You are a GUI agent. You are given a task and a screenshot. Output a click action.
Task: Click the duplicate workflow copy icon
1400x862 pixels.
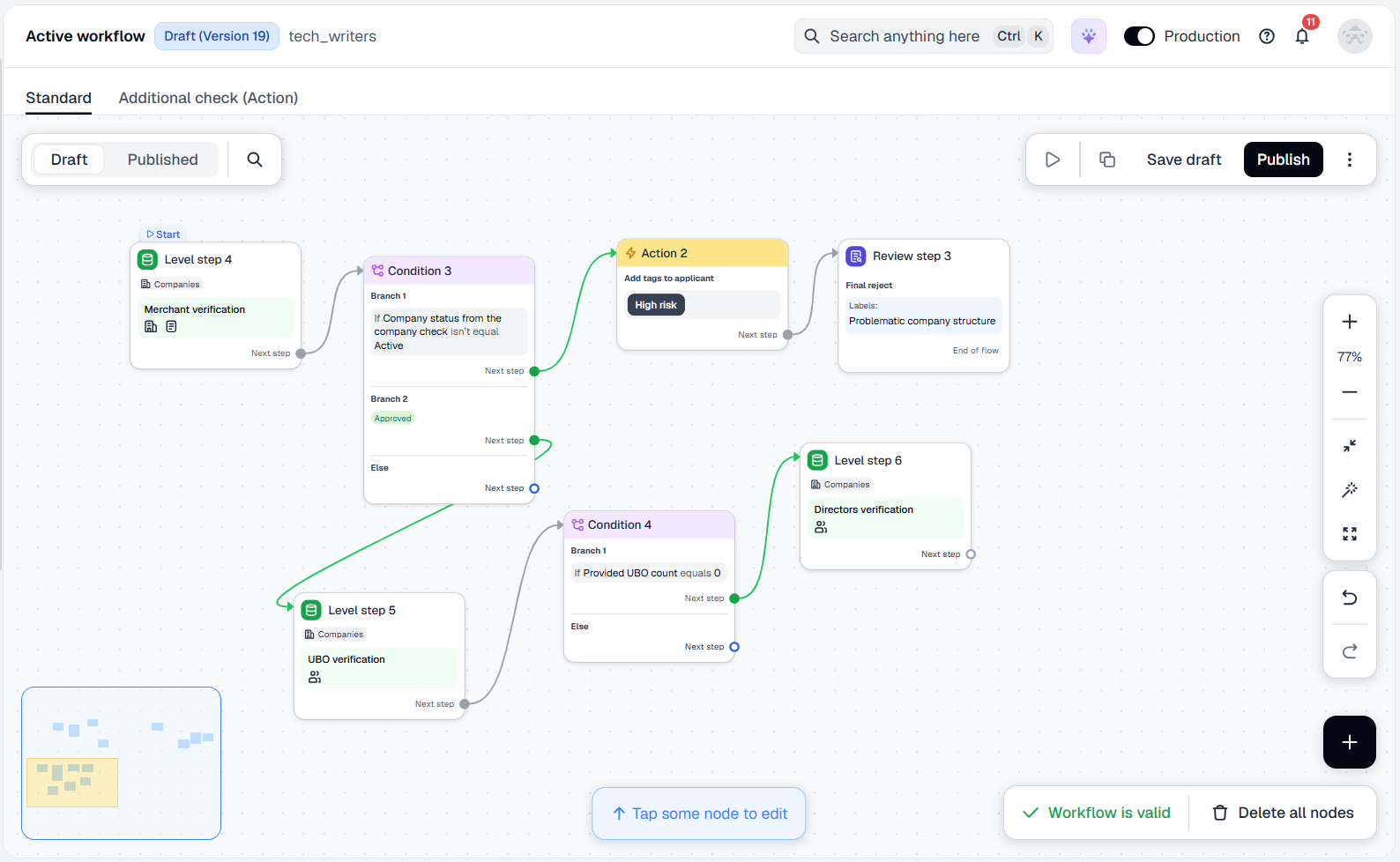tap(1107, 160)
